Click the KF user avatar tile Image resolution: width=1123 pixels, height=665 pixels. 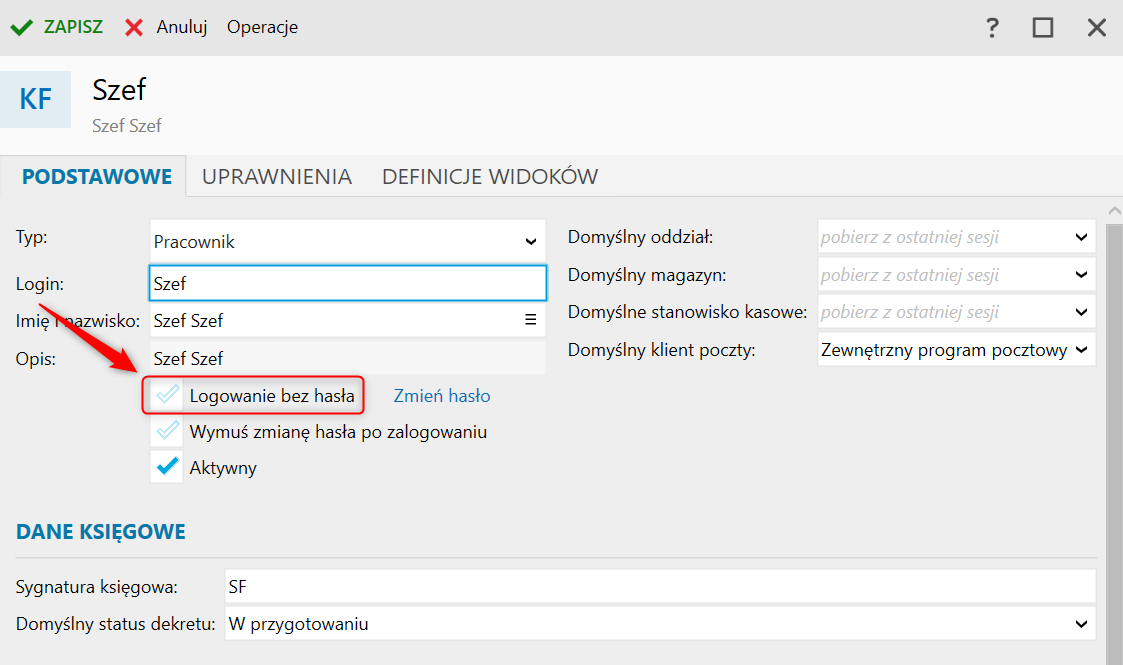(x=36, y=99)
